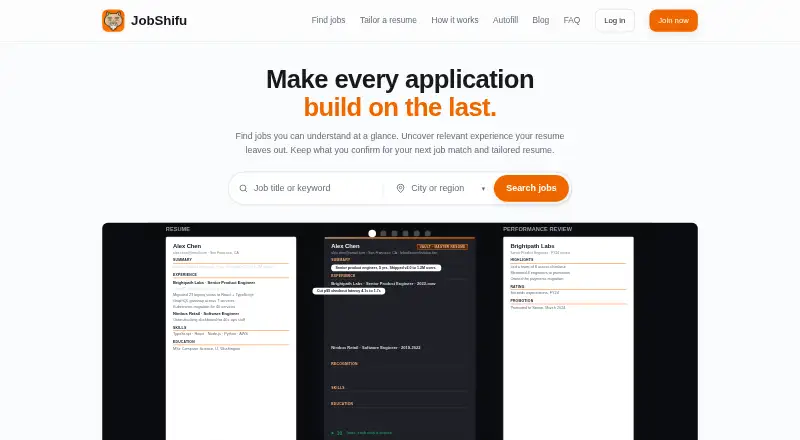
Task: Select Autofill in the navigation bar
Action: tap(505, 20)
